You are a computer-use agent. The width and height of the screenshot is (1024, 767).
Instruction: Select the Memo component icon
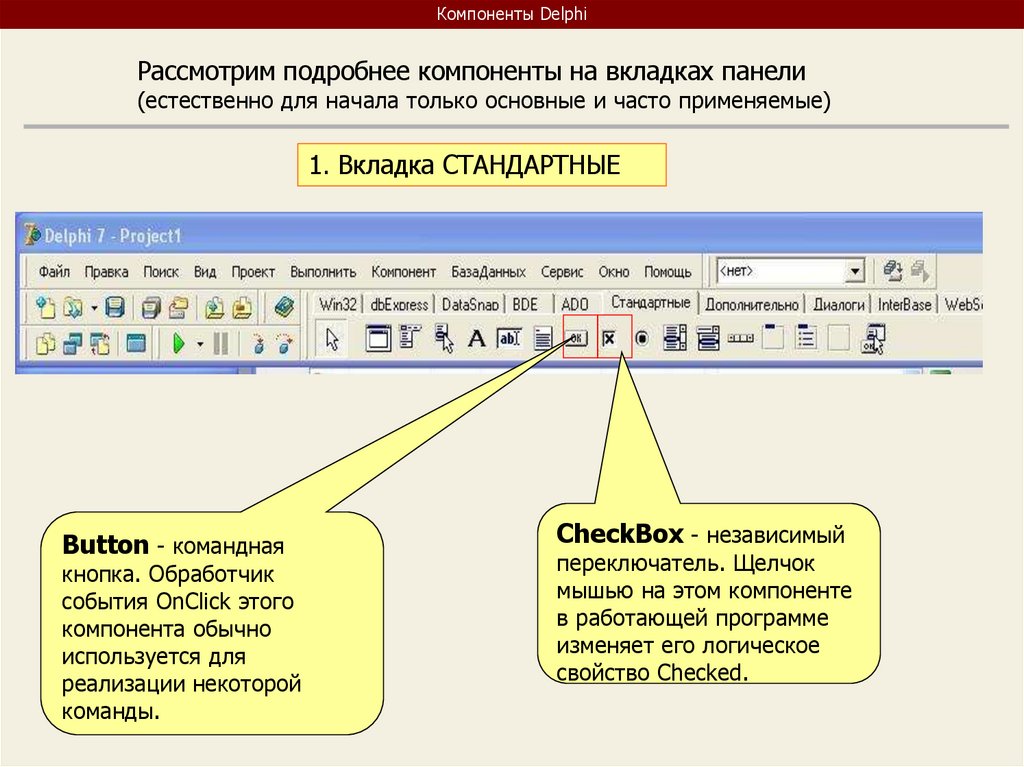click(543, 338)
